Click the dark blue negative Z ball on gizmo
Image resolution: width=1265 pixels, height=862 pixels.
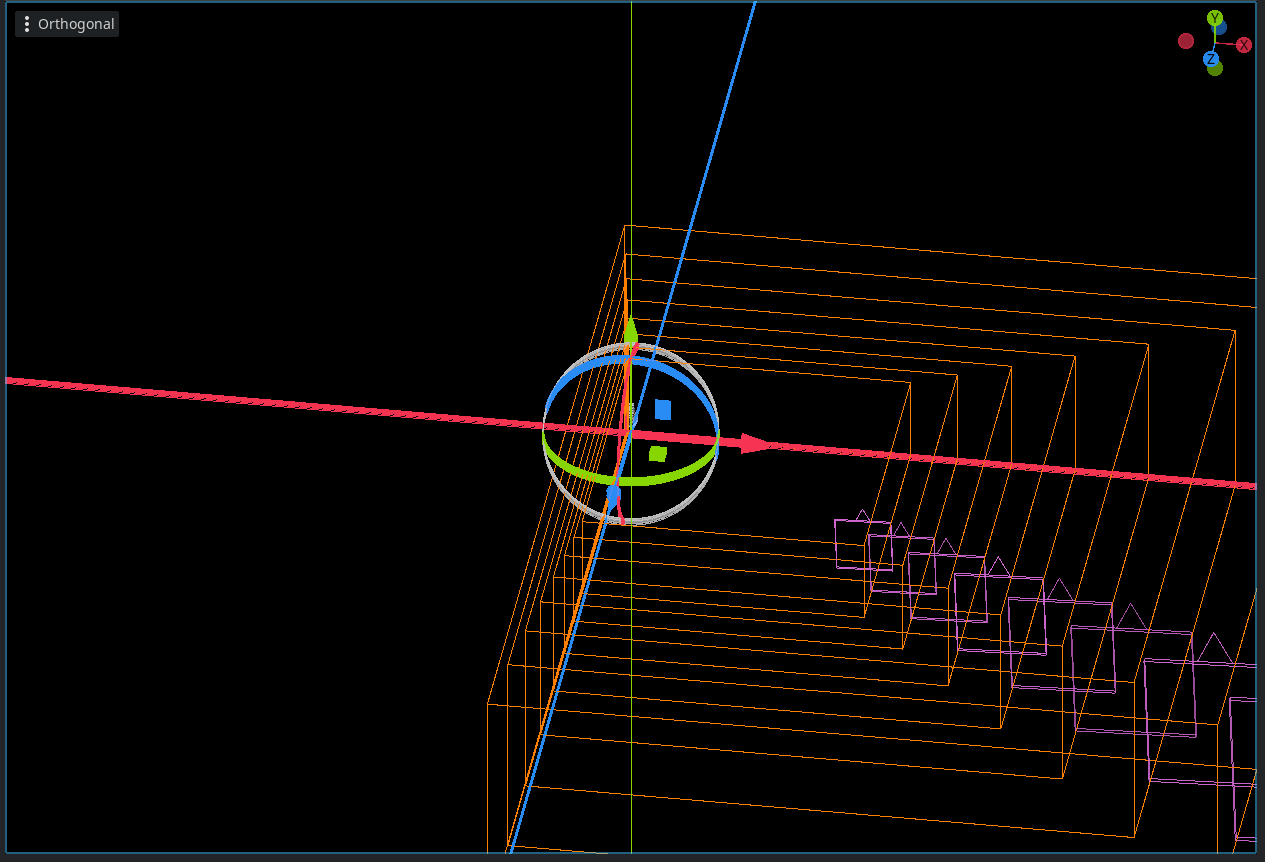pyautogui.click(x=1220, y=28)
